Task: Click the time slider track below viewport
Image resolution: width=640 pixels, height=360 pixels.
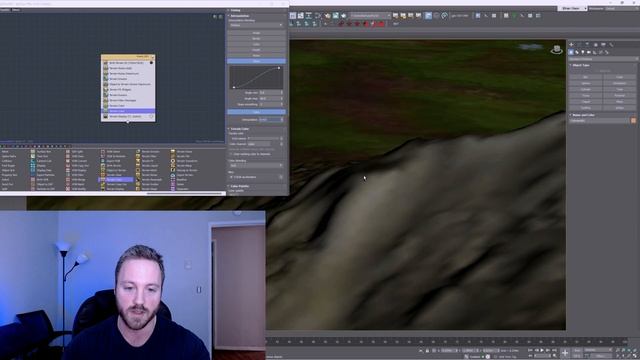Action: pos(447,341)
